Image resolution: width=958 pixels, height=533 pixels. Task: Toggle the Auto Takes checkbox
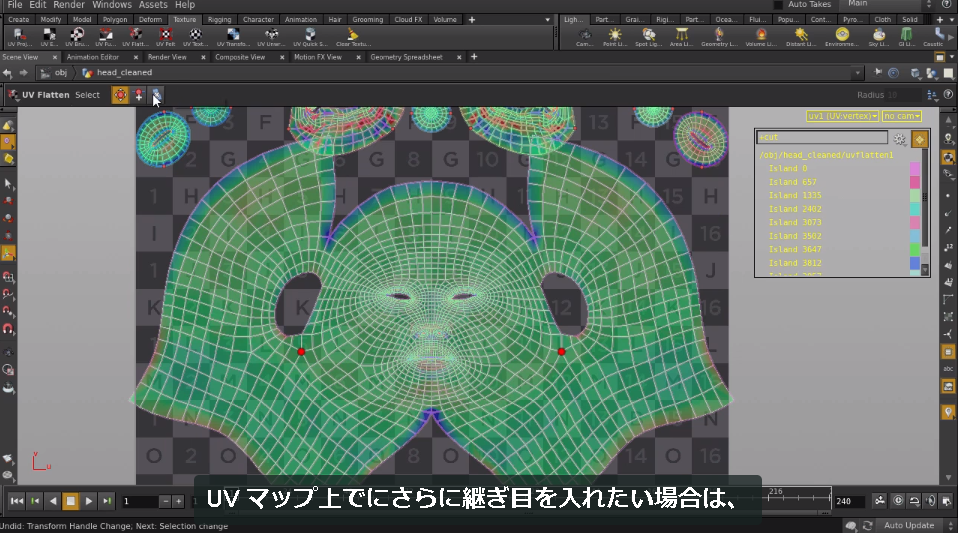point(778,5)
